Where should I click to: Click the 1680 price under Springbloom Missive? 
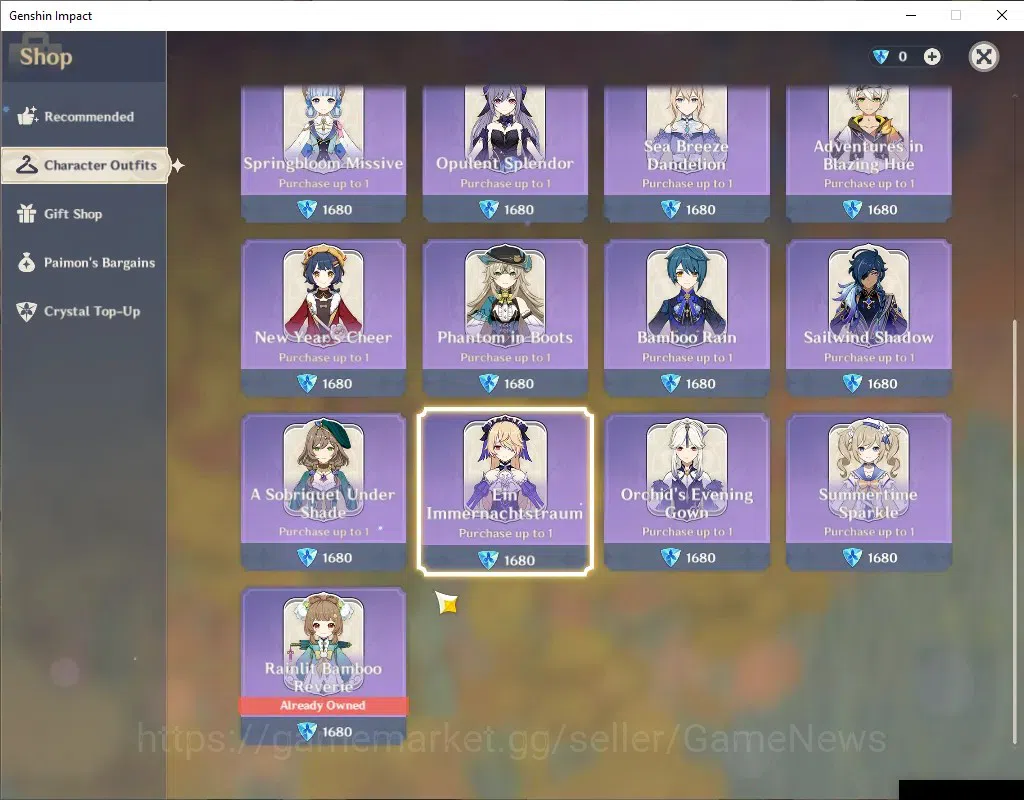337,210
